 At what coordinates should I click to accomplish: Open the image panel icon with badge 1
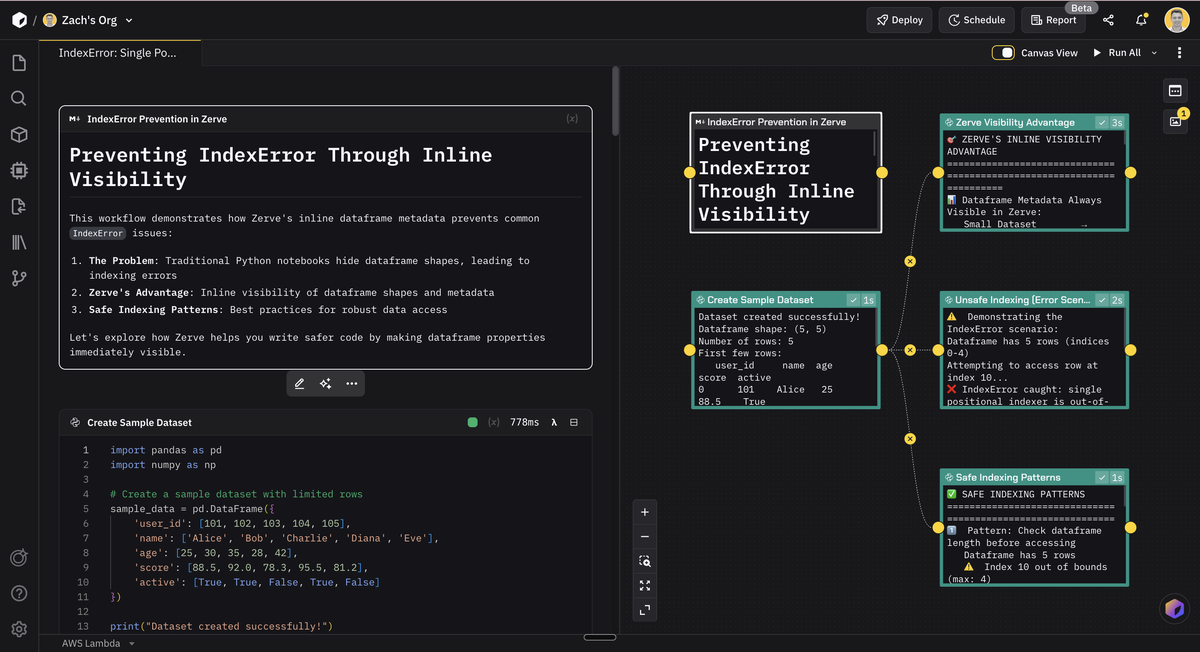tap(1175, 121)
